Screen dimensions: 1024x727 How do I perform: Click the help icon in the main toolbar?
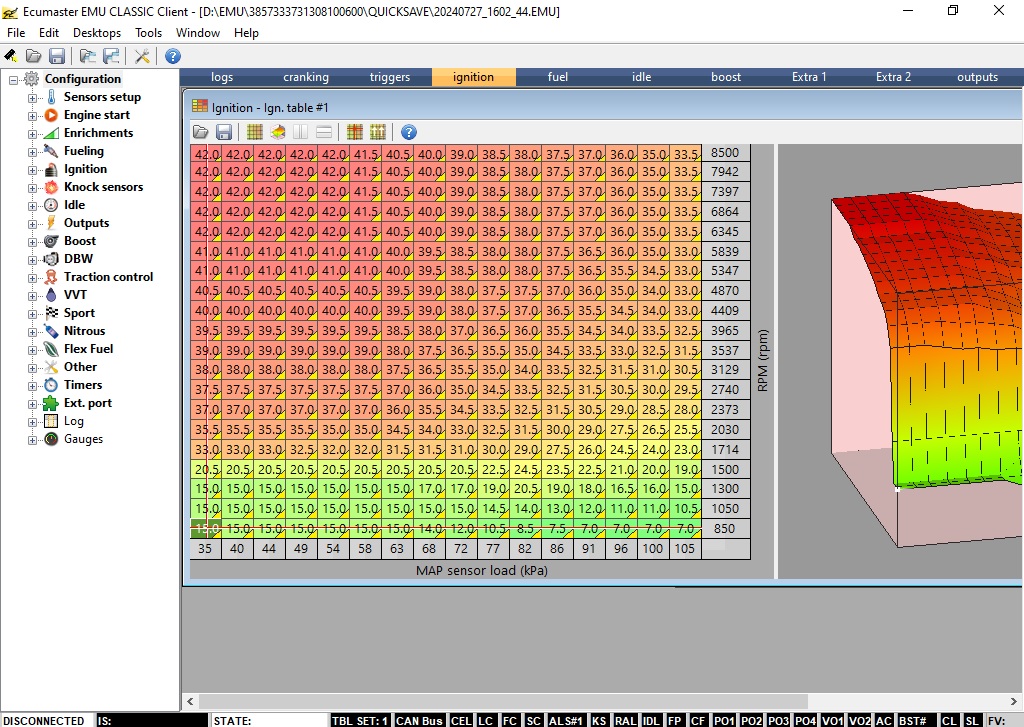click(x=172, y=56)
